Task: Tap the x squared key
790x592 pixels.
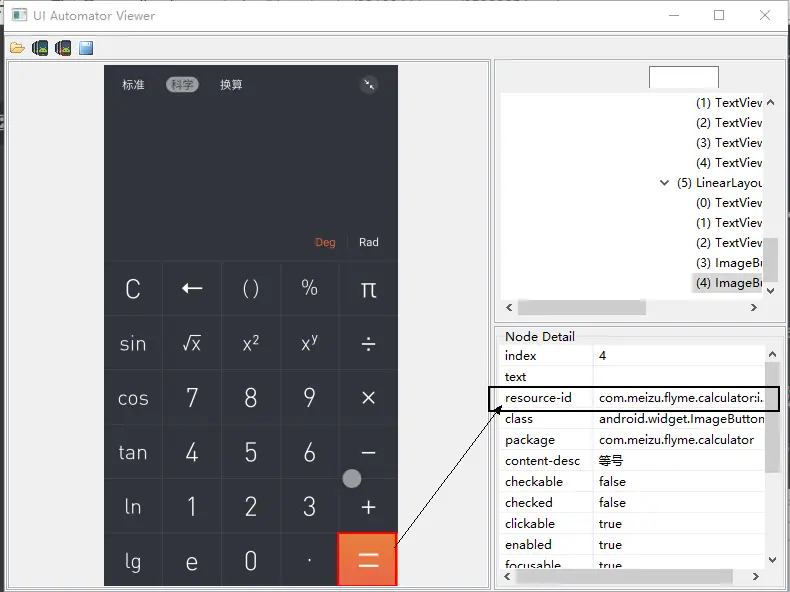Action: click(x=251, y=344)
